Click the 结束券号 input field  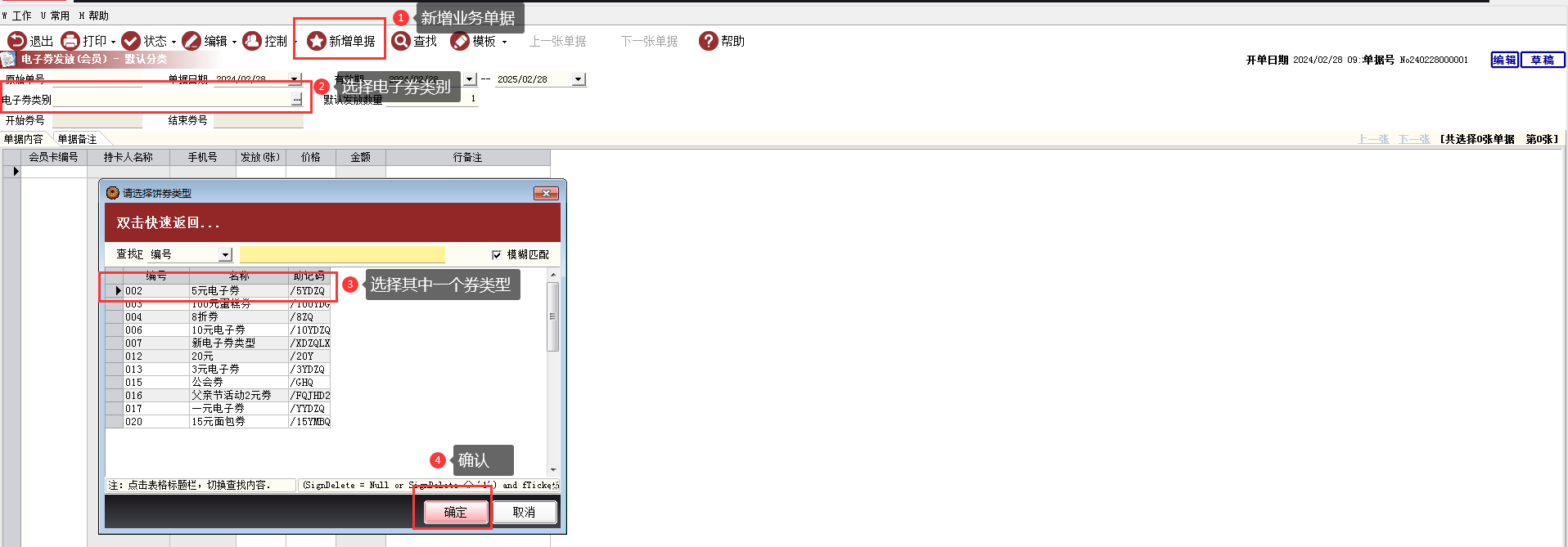258,120
